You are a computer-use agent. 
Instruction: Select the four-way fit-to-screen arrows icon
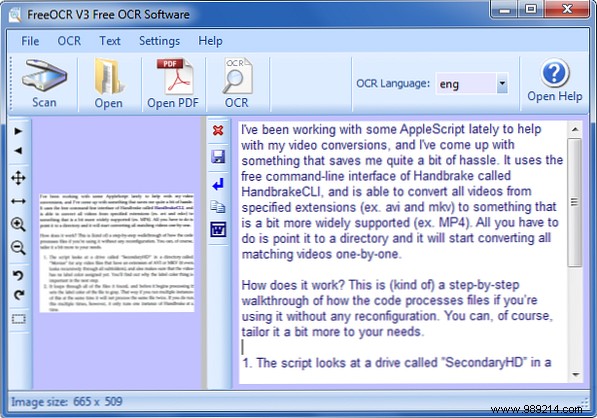(x=18, y=178)
